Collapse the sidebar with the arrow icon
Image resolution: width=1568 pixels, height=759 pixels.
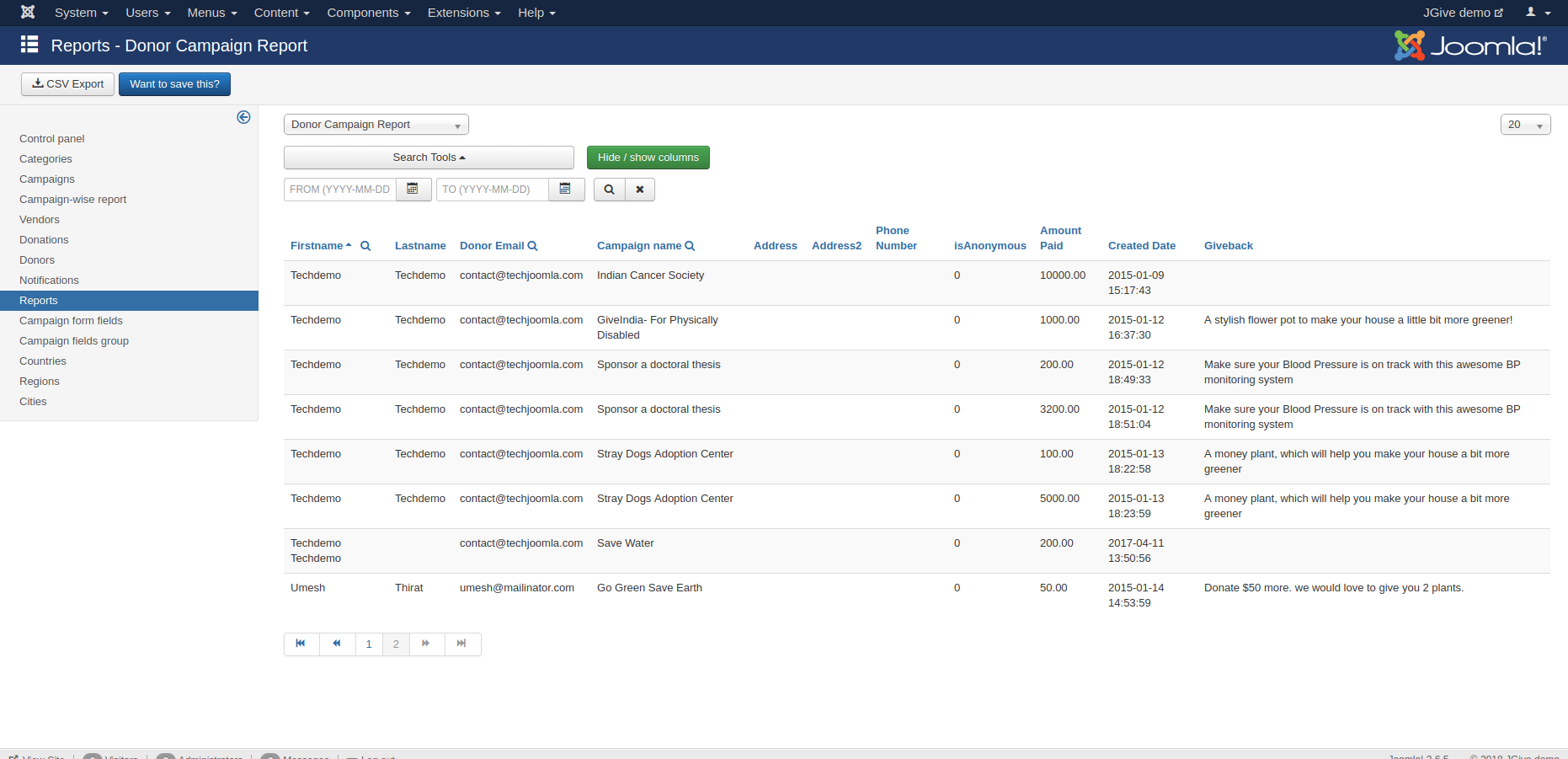tap(243, 117)
